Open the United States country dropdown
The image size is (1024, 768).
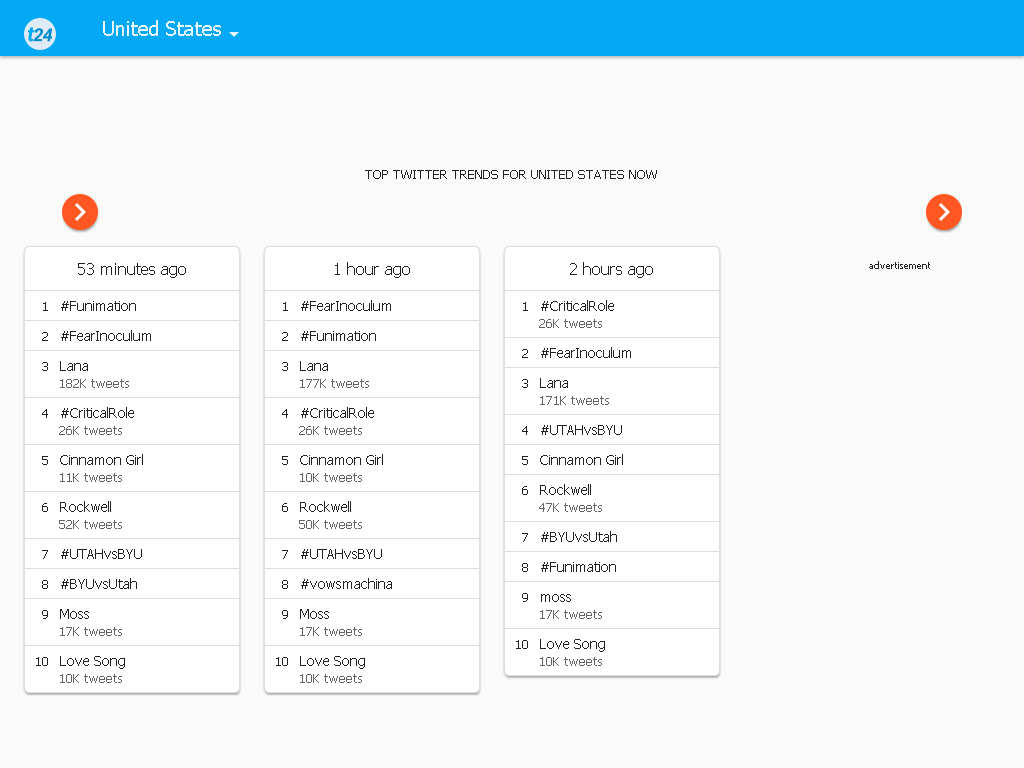point(170,29)
